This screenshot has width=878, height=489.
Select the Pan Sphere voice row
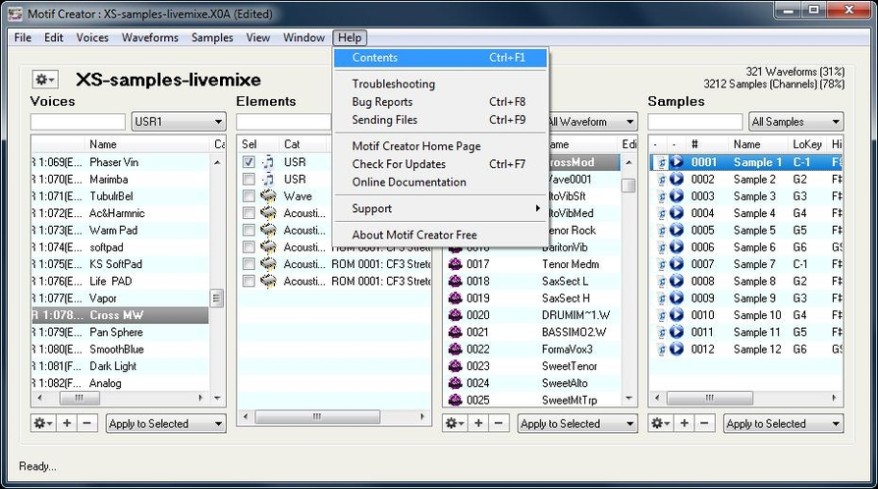(x=120, y=332)
